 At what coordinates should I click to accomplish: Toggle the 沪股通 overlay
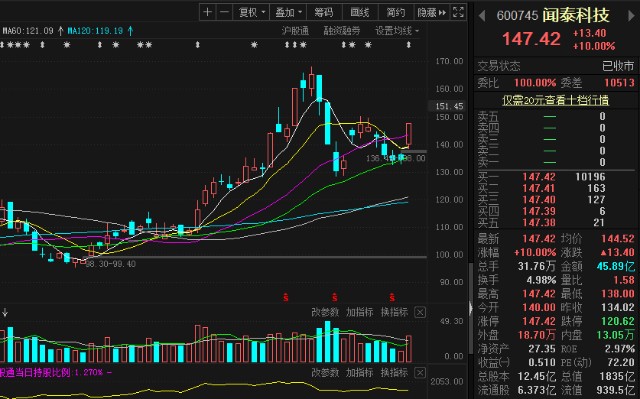295,31
